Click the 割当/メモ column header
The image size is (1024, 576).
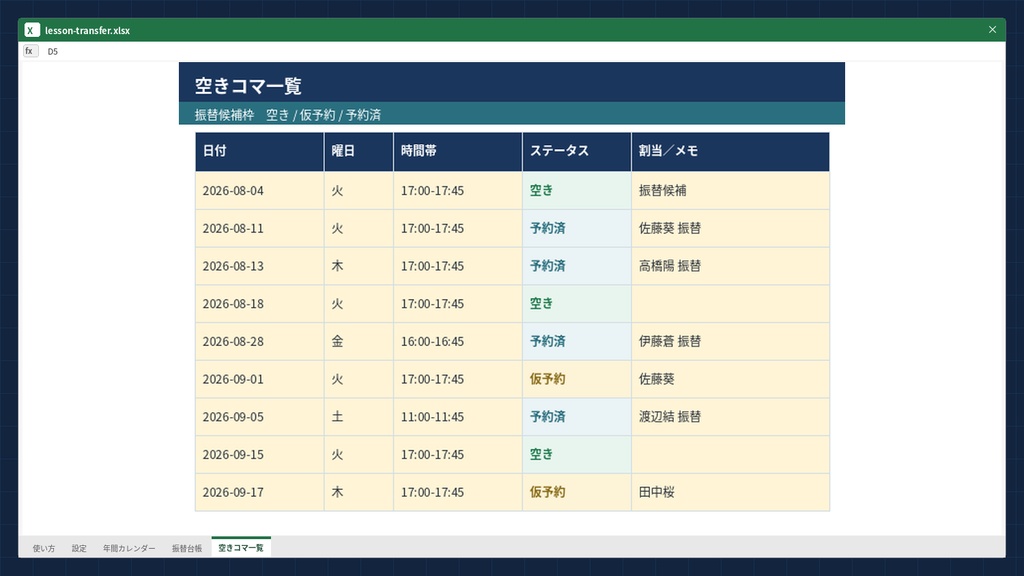[x=731, y=152]
